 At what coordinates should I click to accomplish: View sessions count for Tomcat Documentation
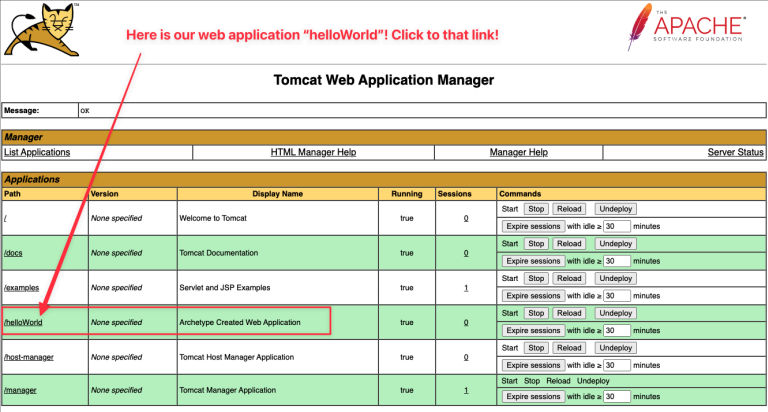pyautogui.click(x=466, y=253)
